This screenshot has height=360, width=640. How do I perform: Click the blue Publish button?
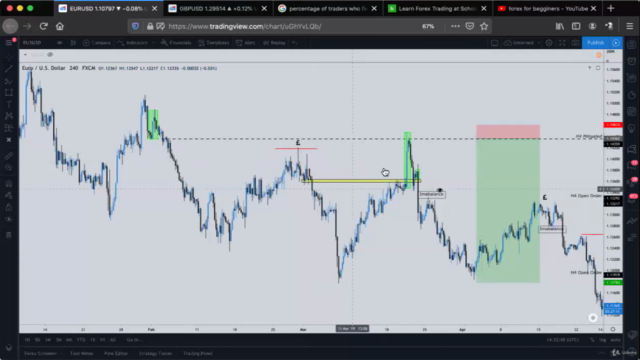click(596, 42)
